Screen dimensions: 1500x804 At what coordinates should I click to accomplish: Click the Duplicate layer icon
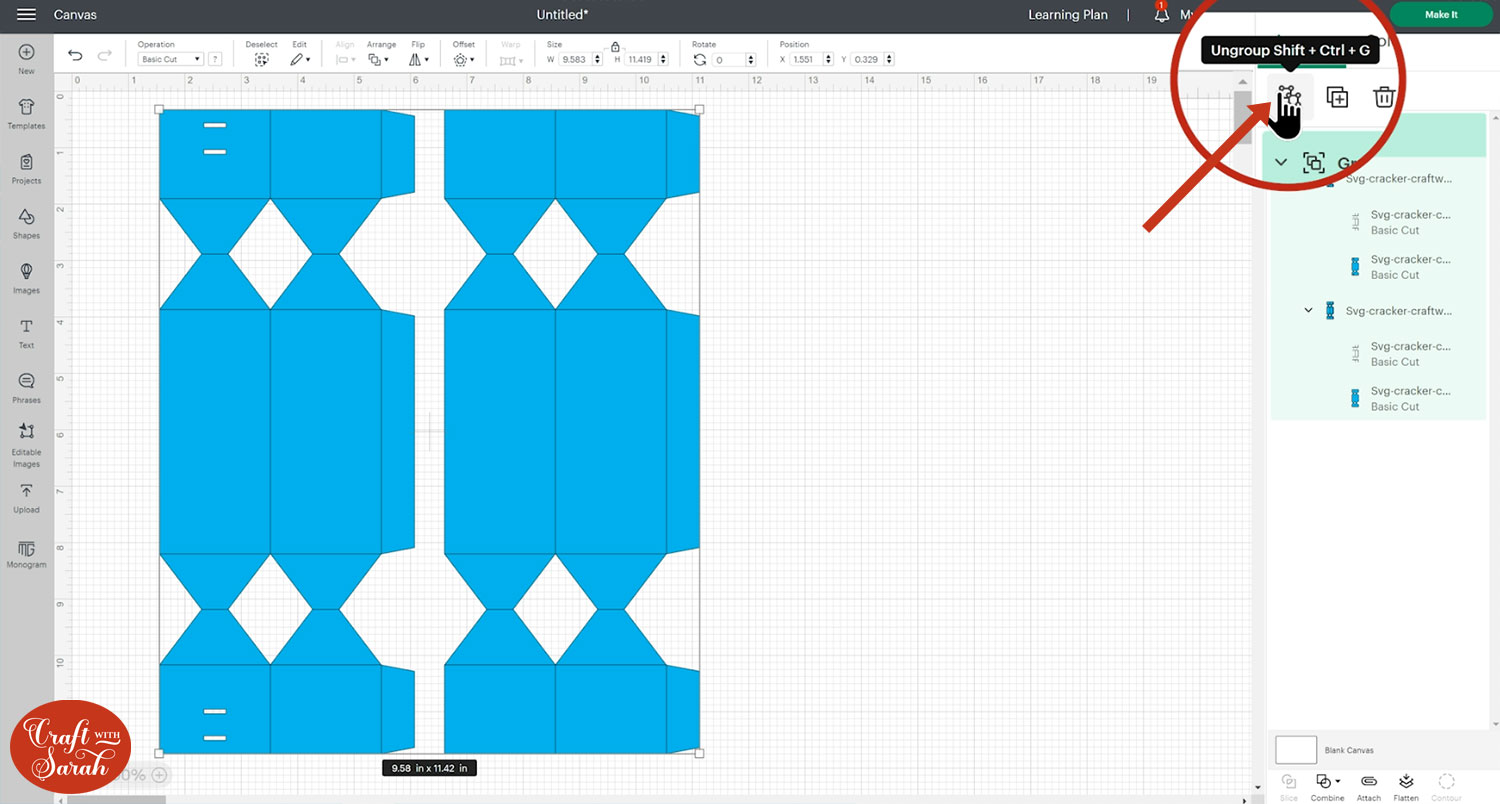point(1337,97)
